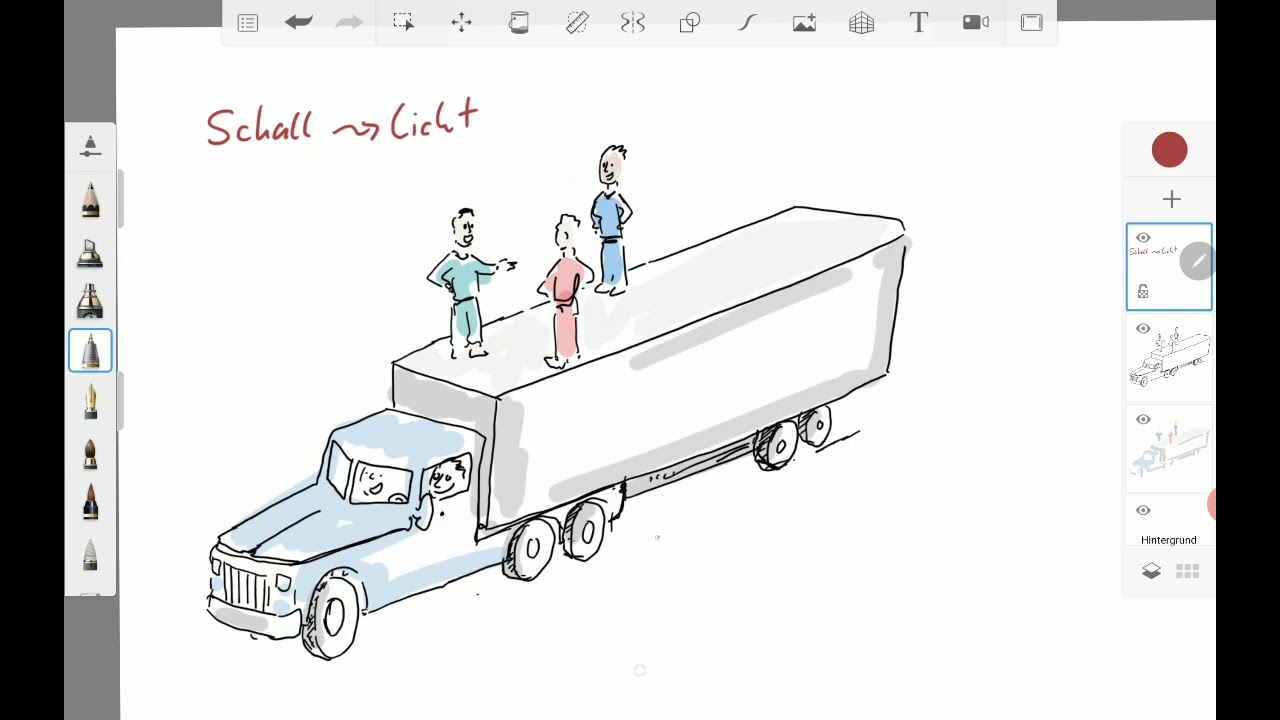Select the truck outline layer thumbnail
Screen dimensions: 1280x720
click(x=1169, y=358)
